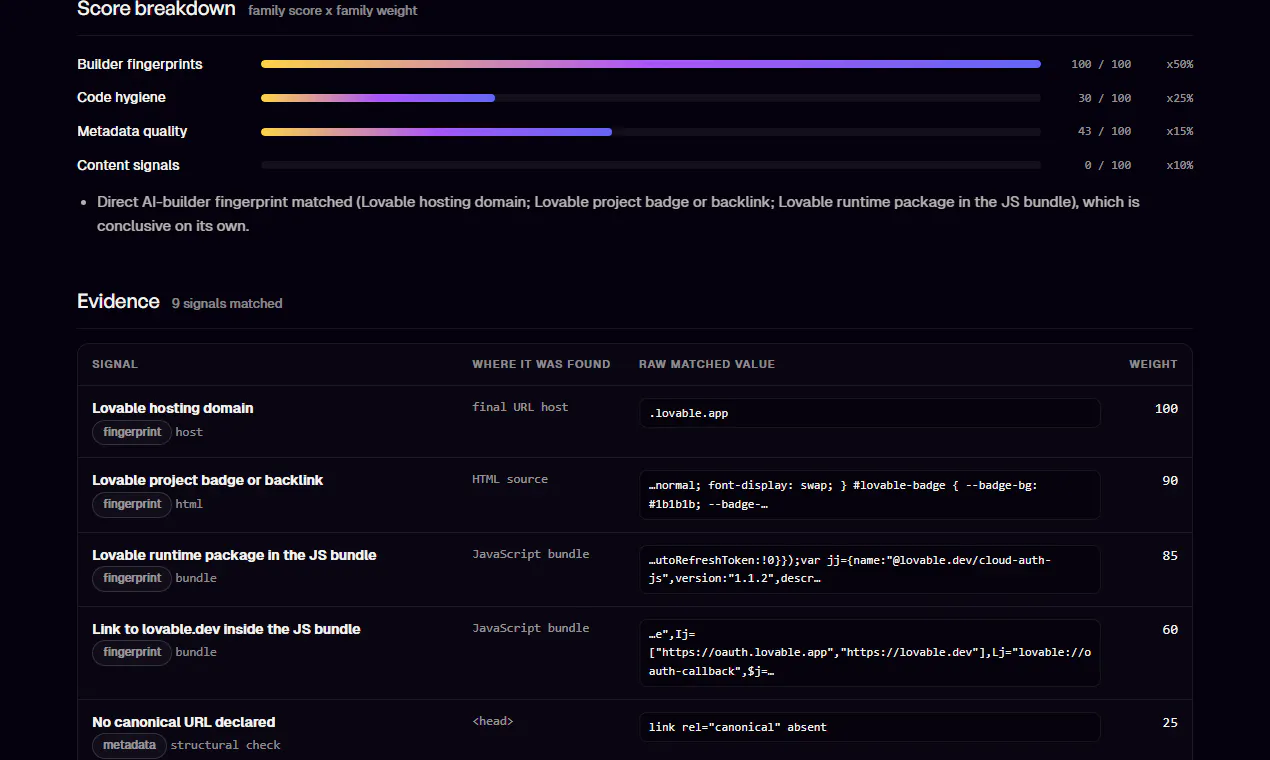Viewport: 1270px width, 760px height.
Task: Click the x25% weight multiplier
Action: point(1179,98)
